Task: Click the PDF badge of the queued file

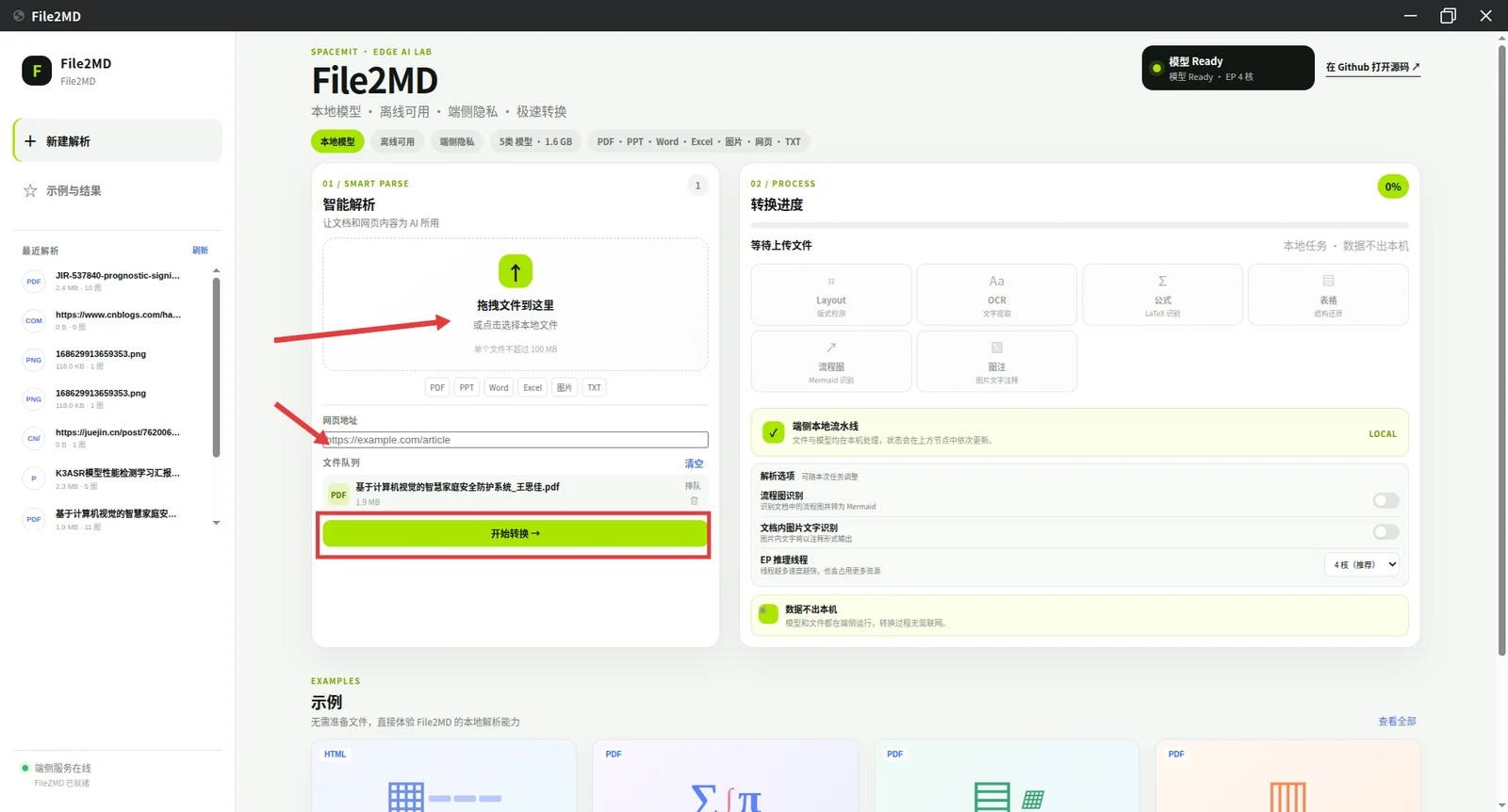Action: pyautogui.click(x=338, y=495)
